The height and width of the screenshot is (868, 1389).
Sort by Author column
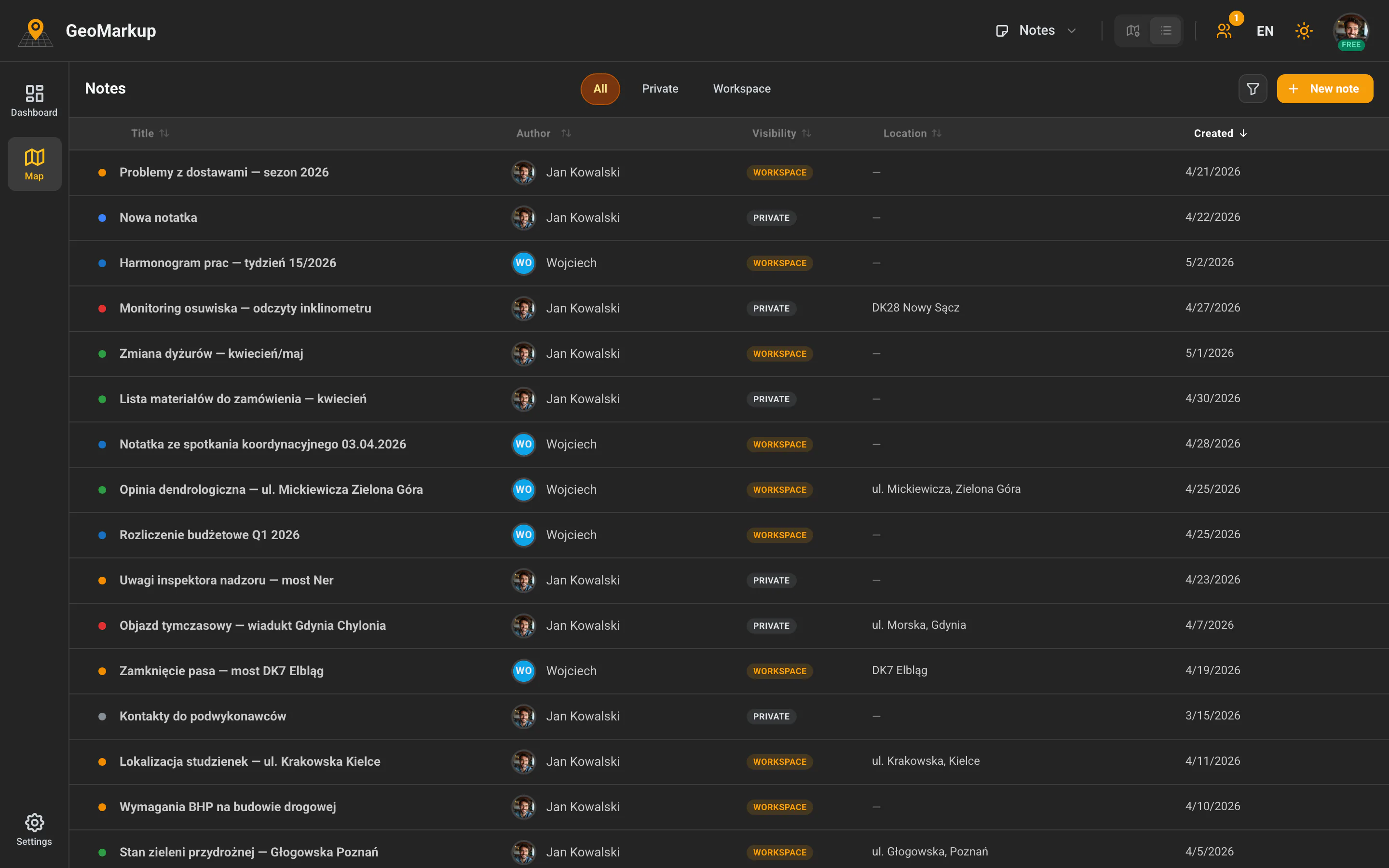(544, 133)
